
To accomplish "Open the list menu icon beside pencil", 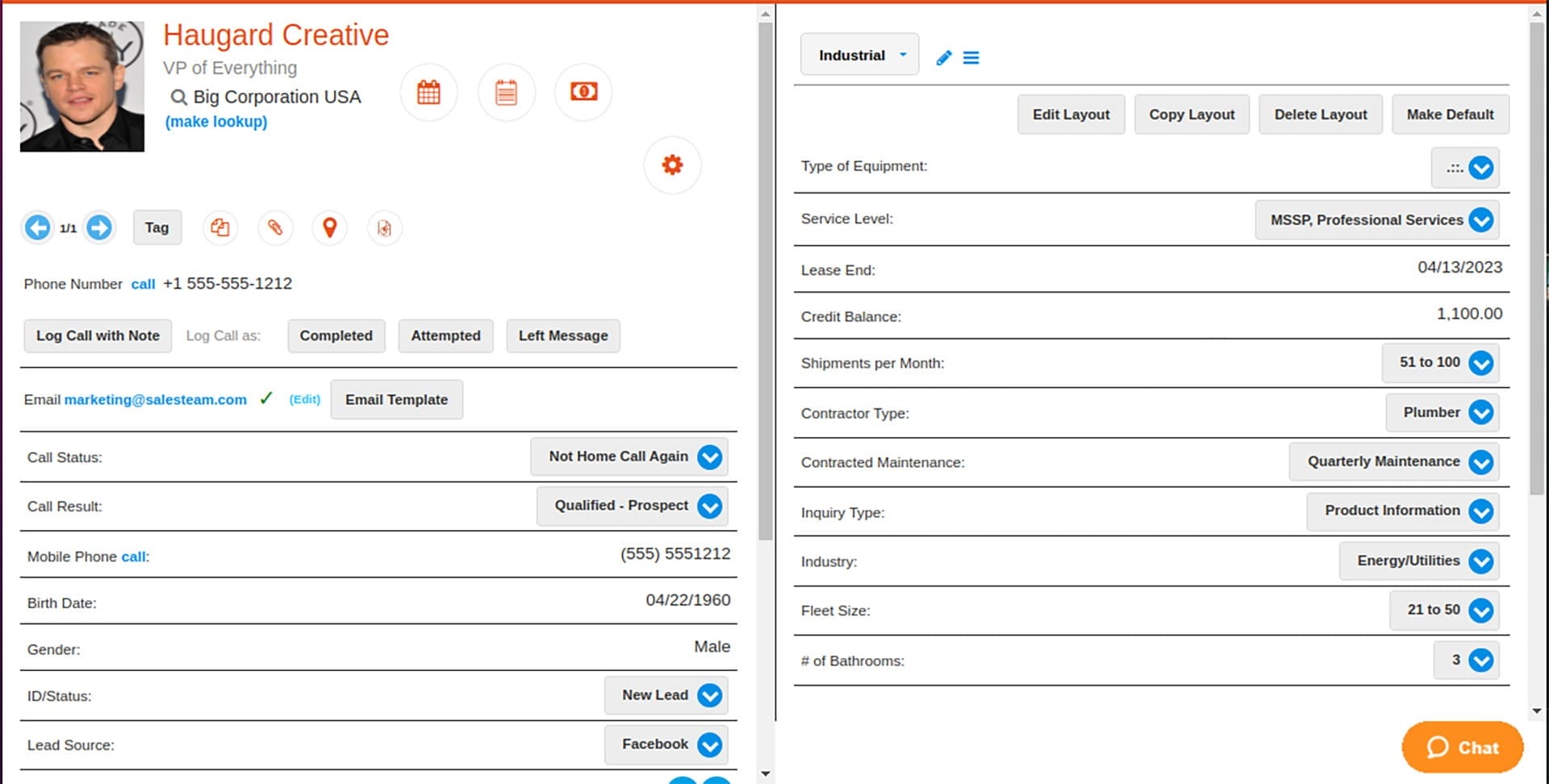I will point(971,57).
